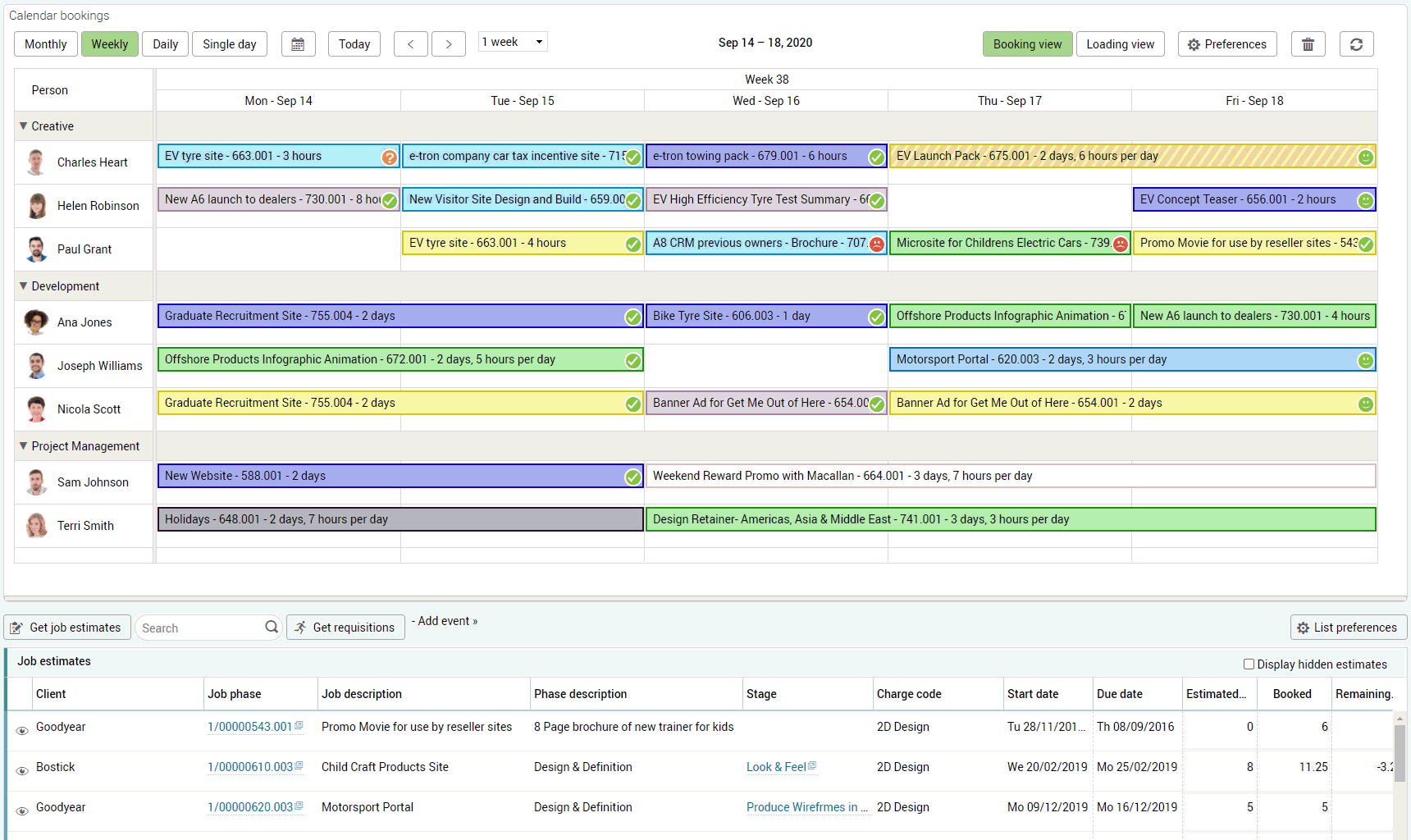The height and width of the screenshot is (840, 1411).
Task: Collapse the Development group
Action: [22, 285]
